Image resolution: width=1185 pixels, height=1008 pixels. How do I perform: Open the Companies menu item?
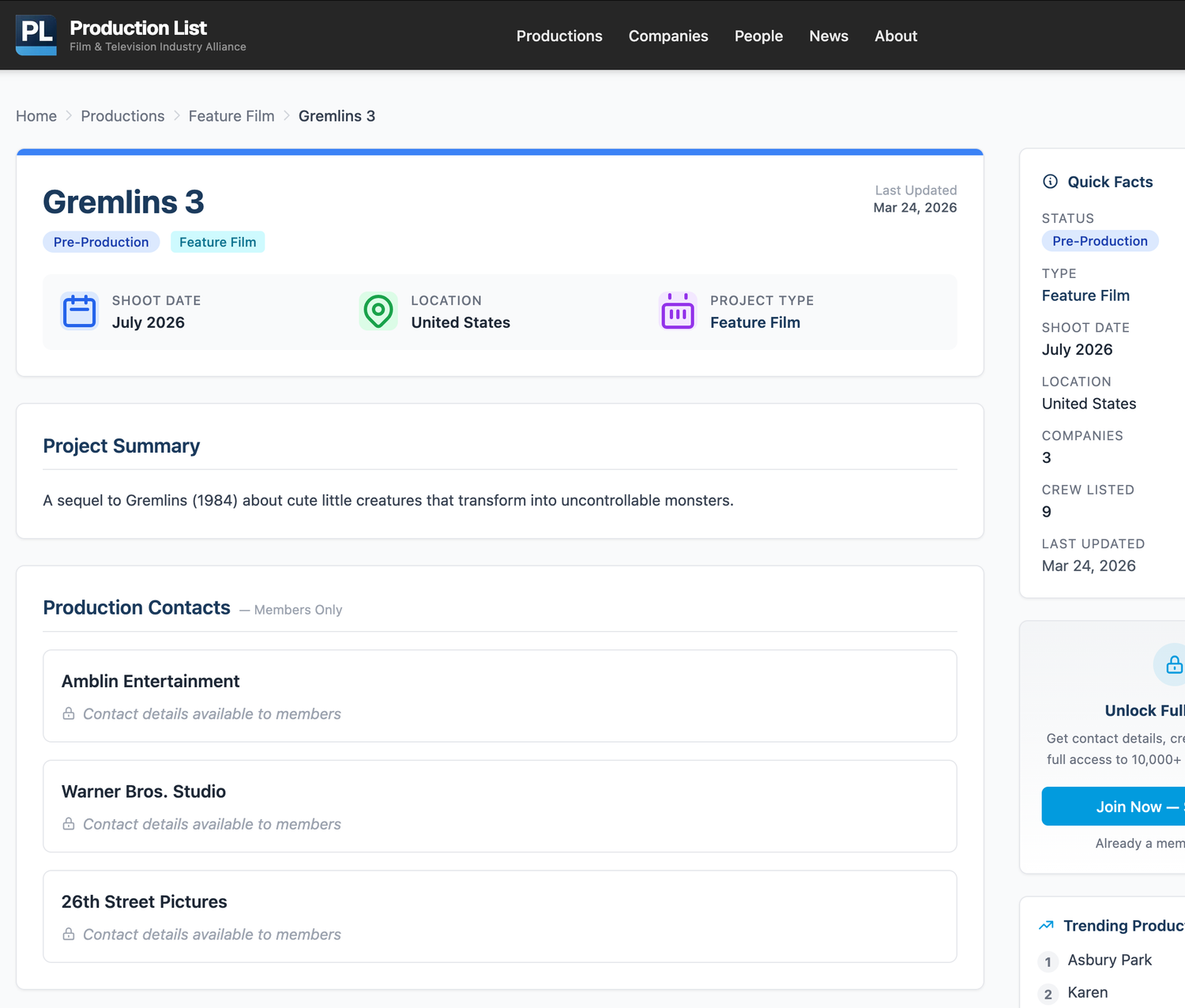668,36
